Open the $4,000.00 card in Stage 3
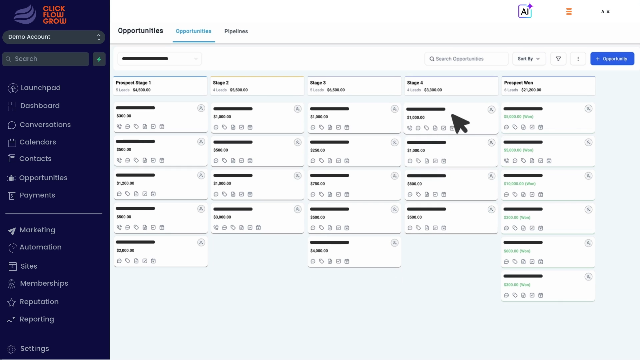 tap(354, 252)
